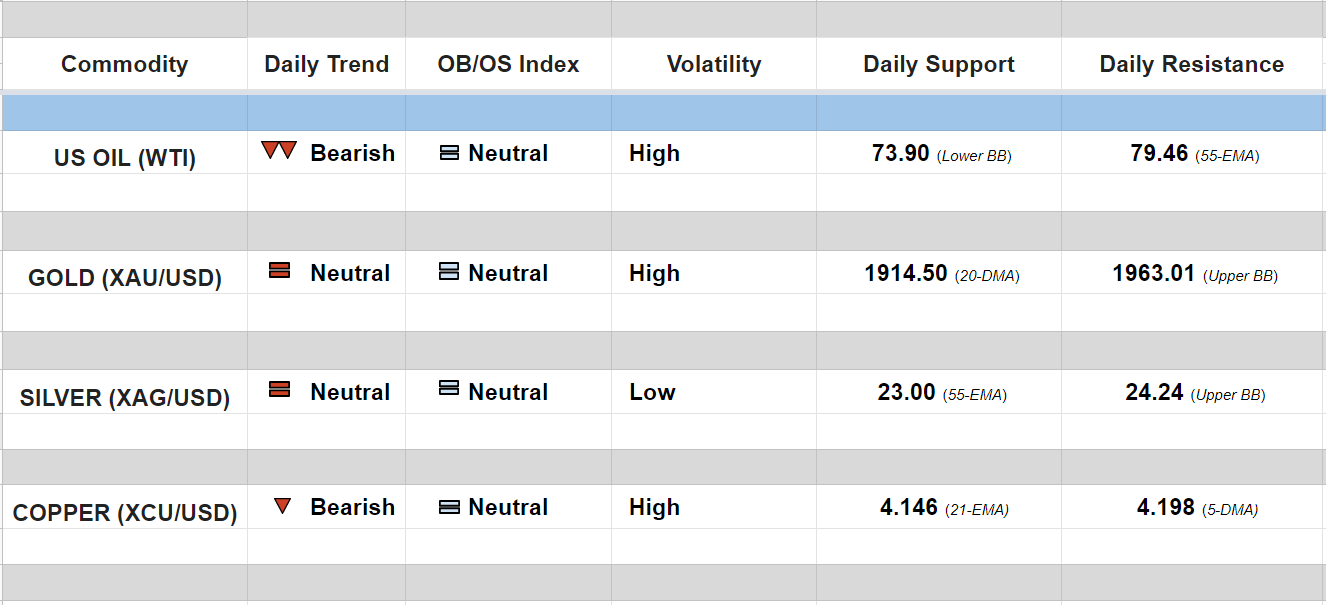
Task: Click the Silver OB/OS neutral bars icon
Action: (x=449, y=389)
